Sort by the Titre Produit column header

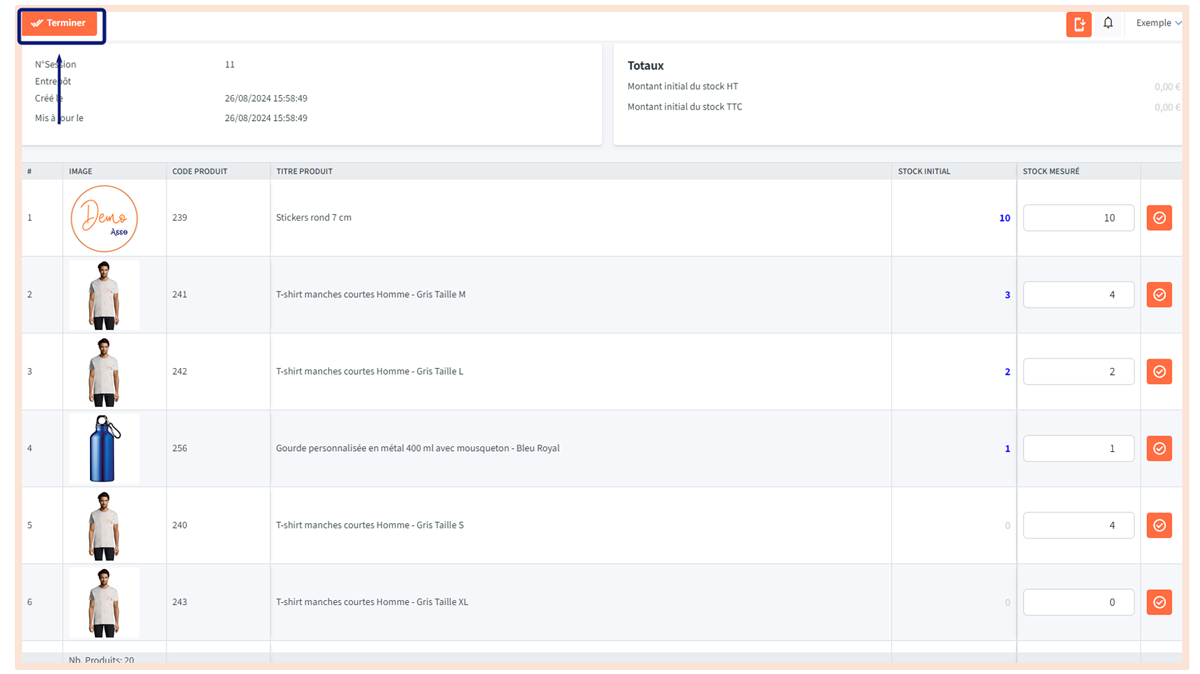[x=304, y=171]
